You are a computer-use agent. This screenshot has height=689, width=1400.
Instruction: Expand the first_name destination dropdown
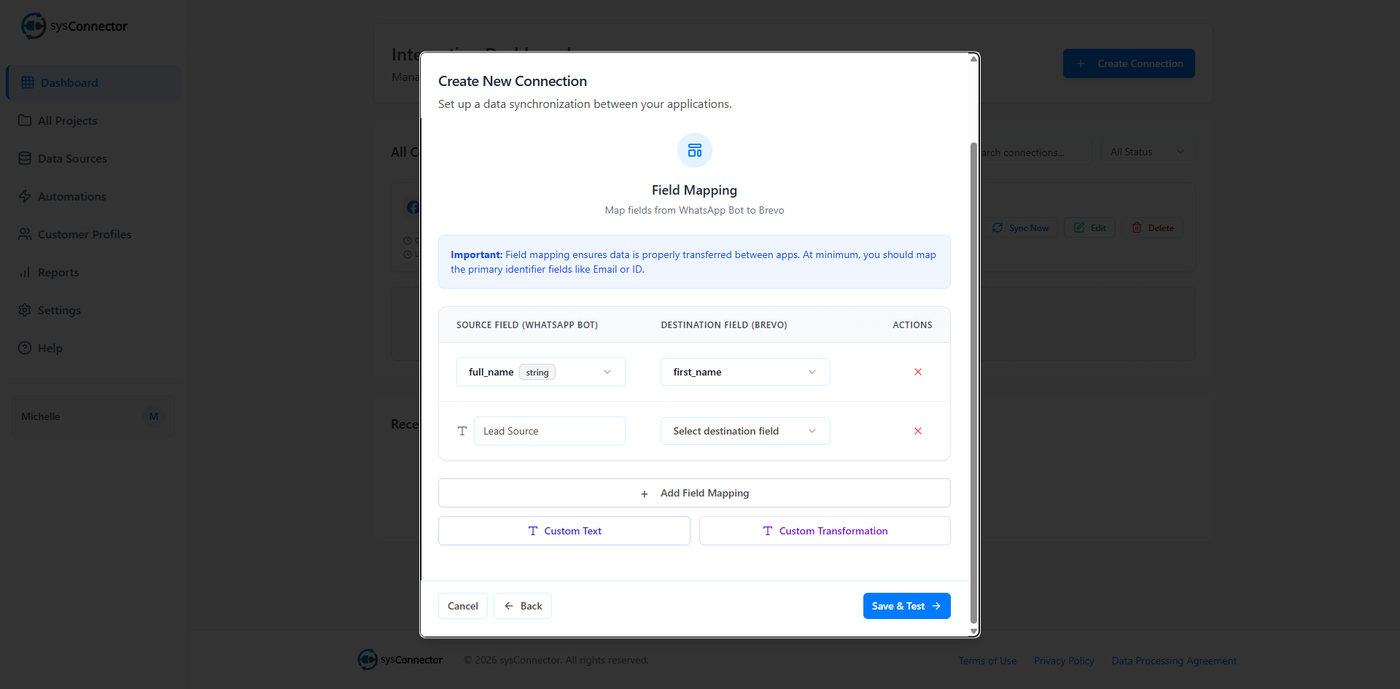pos(745,372)
